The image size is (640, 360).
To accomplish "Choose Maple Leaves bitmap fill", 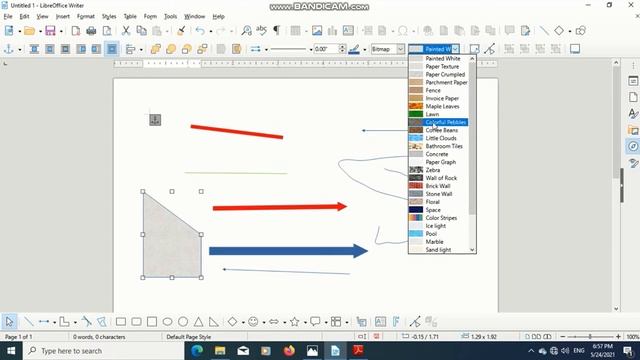I will point(438,106).
